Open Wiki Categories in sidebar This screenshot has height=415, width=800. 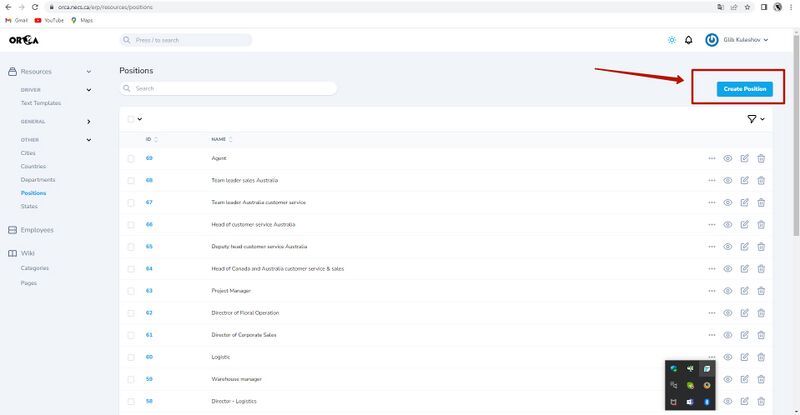point(35,268)
